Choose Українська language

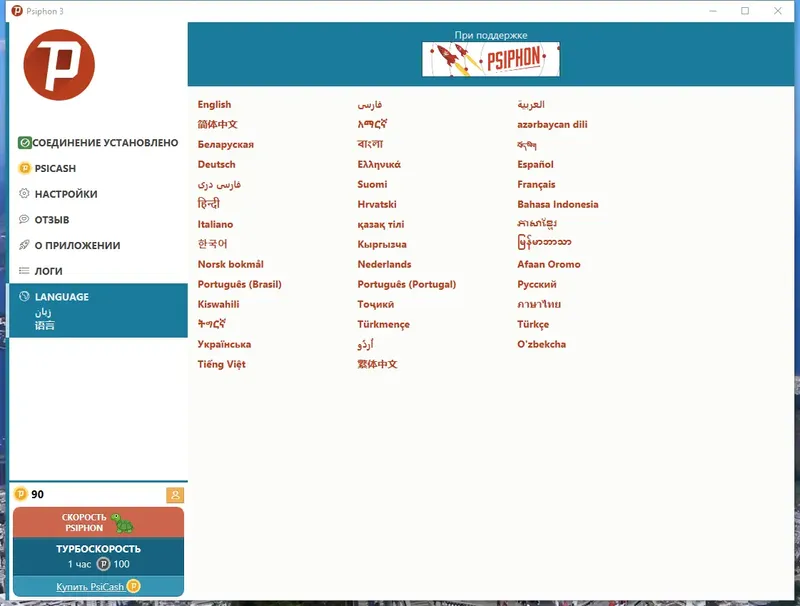(x=224, y=344)
